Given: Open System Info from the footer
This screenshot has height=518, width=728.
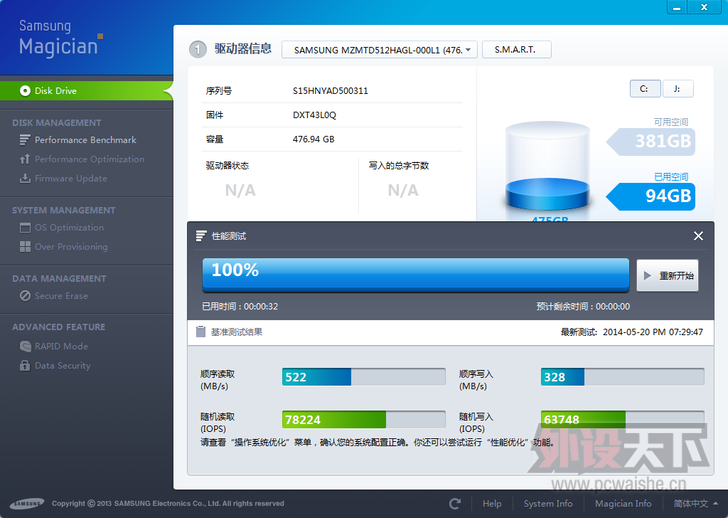Looking at the screenshot, I should [x=548, y=504].
